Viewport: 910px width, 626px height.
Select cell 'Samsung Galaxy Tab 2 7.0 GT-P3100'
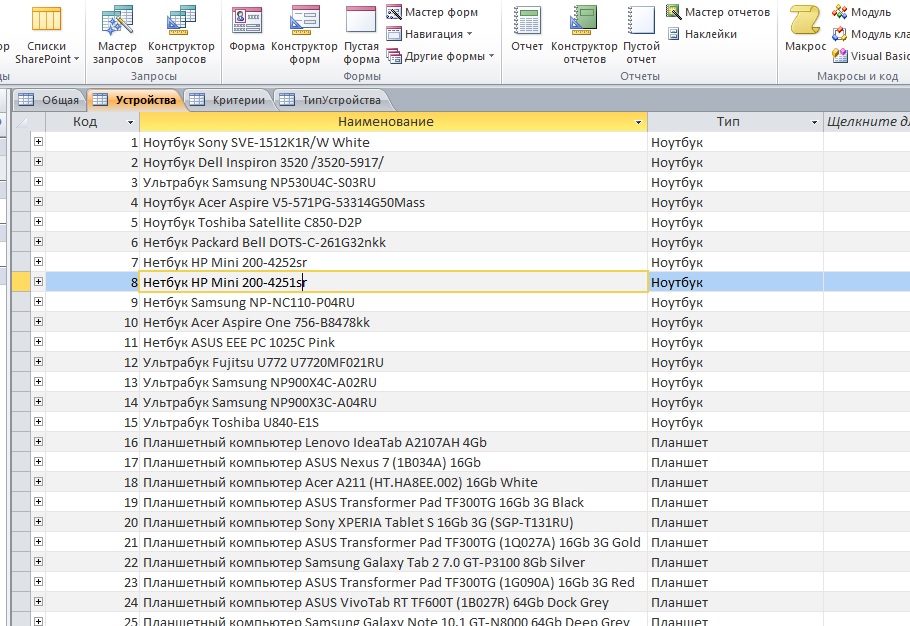393,562
